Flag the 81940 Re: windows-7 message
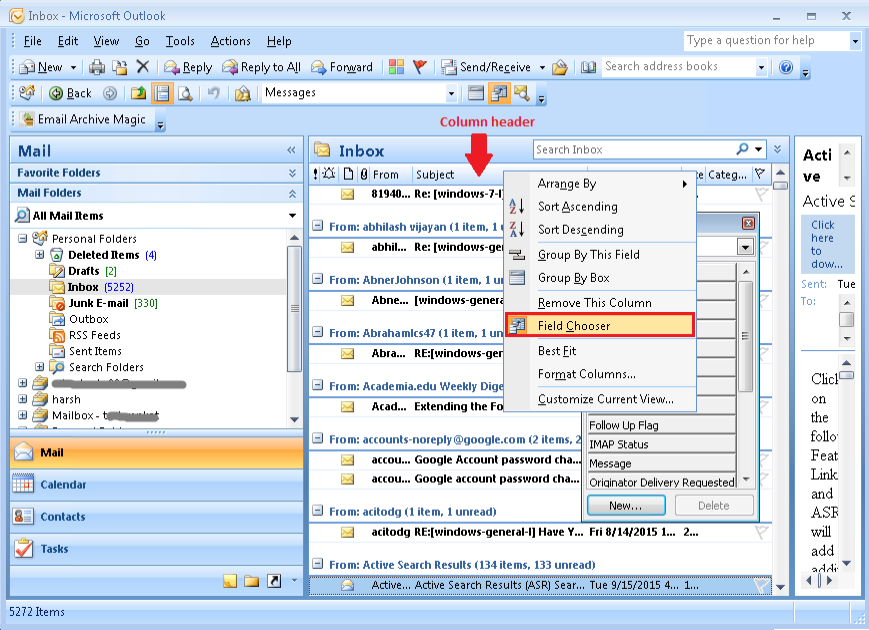 pos(762,194)
